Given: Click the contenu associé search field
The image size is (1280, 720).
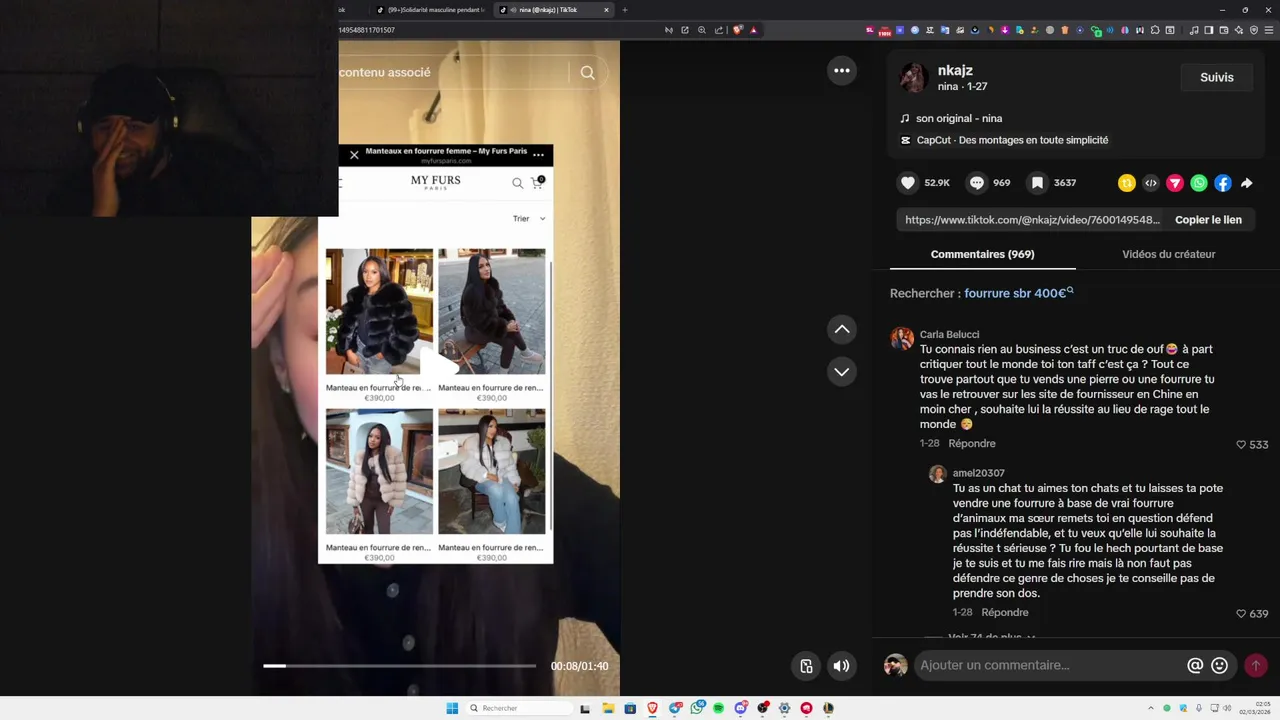Looking at the screenshot, I should (x=453, y=72).
